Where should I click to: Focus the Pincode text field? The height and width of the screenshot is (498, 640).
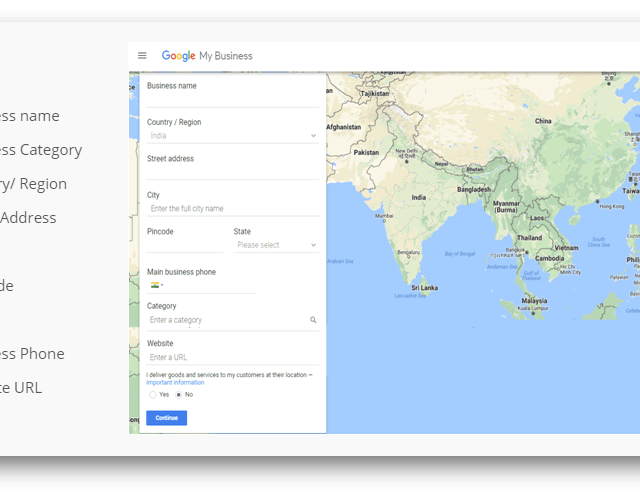click(185, 245)
